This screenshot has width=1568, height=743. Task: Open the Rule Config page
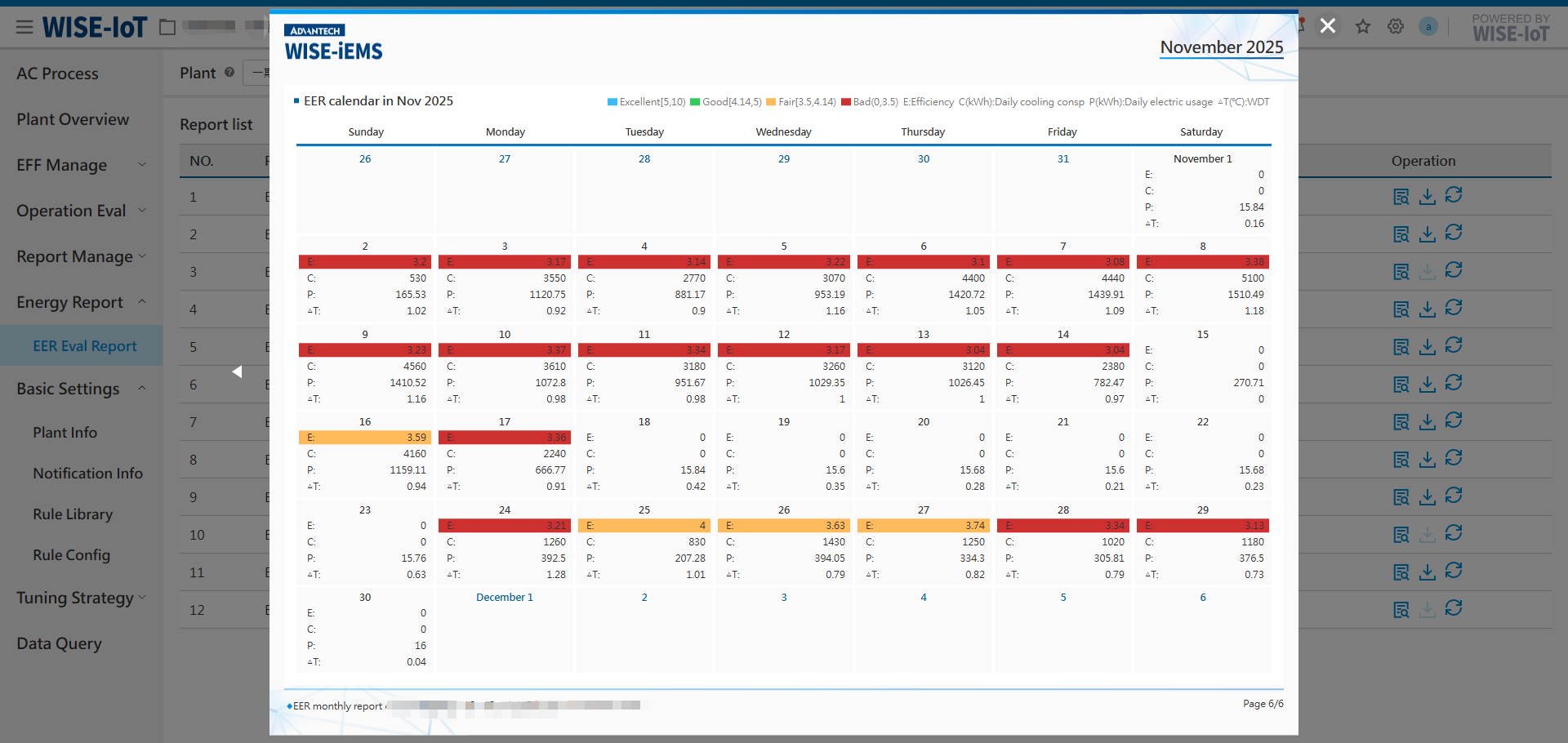pos(71,554)
